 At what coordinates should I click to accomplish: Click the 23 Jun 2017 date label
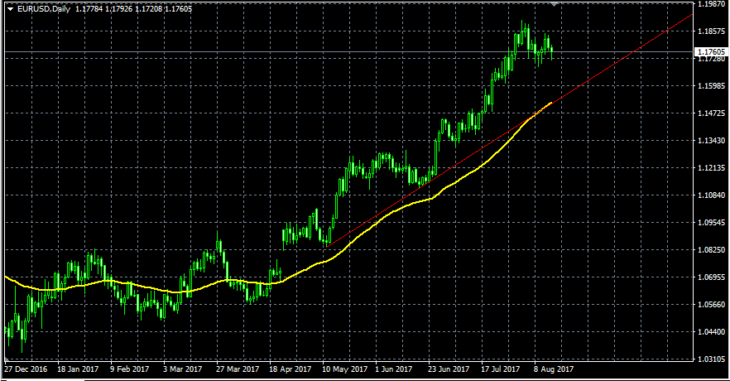[448, 369]
